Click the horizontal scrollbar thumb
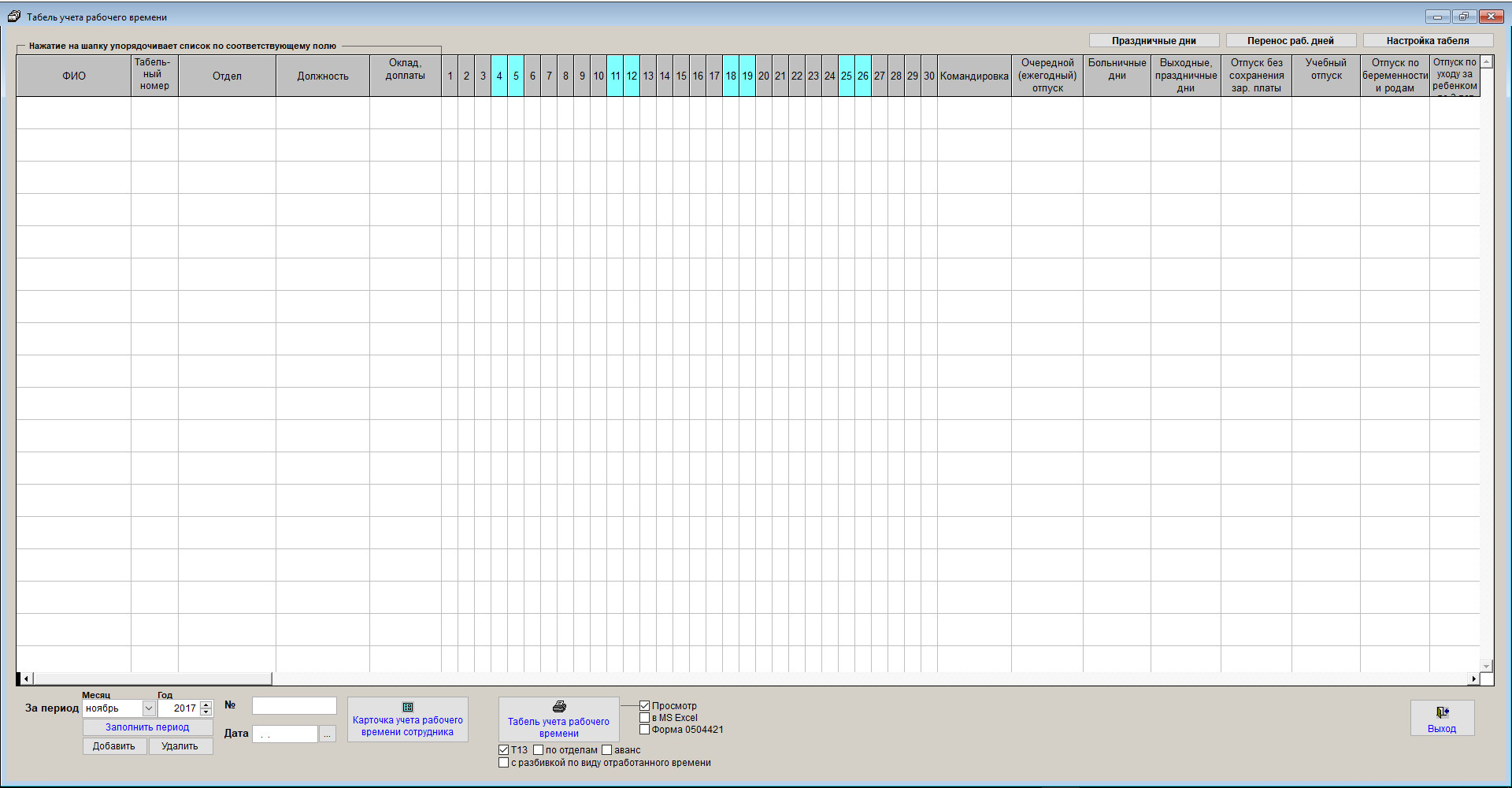Viewport: 1512px width, 788px height. point(153,678)
